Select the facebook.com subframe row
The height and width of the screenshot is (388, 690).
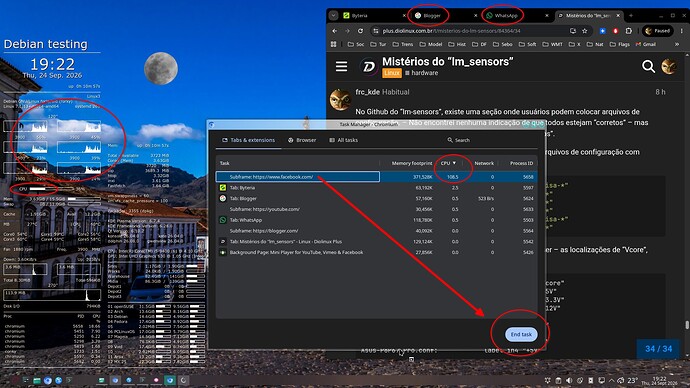(x=377, y=177)
